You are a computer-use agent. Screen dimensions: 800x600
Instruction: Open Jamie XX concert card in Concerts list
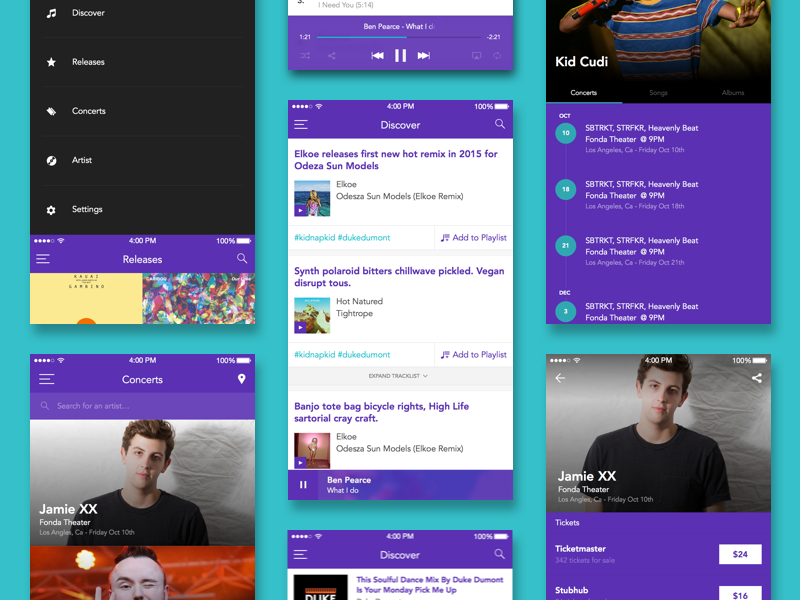coord(142,483)
